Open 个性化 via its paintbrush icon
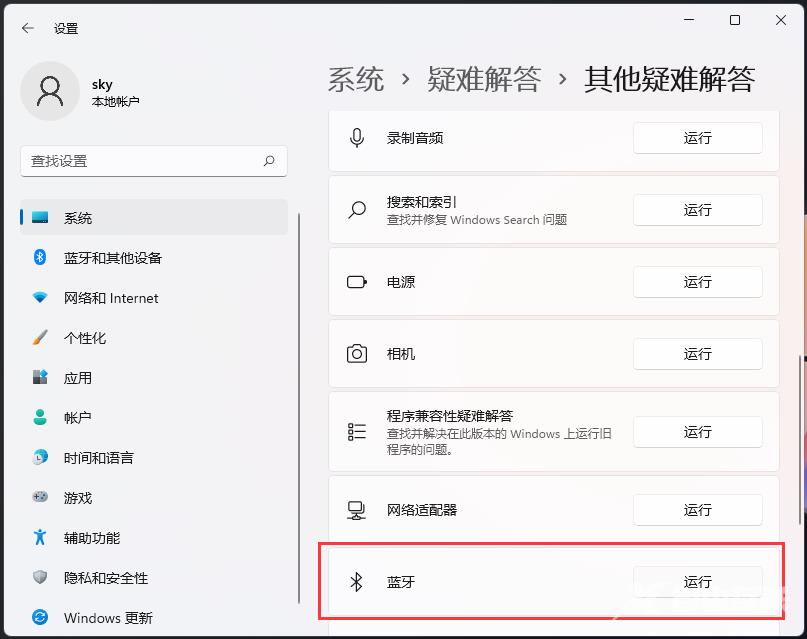Viewport: 807px width, 639px height. [x=38, y=338]
